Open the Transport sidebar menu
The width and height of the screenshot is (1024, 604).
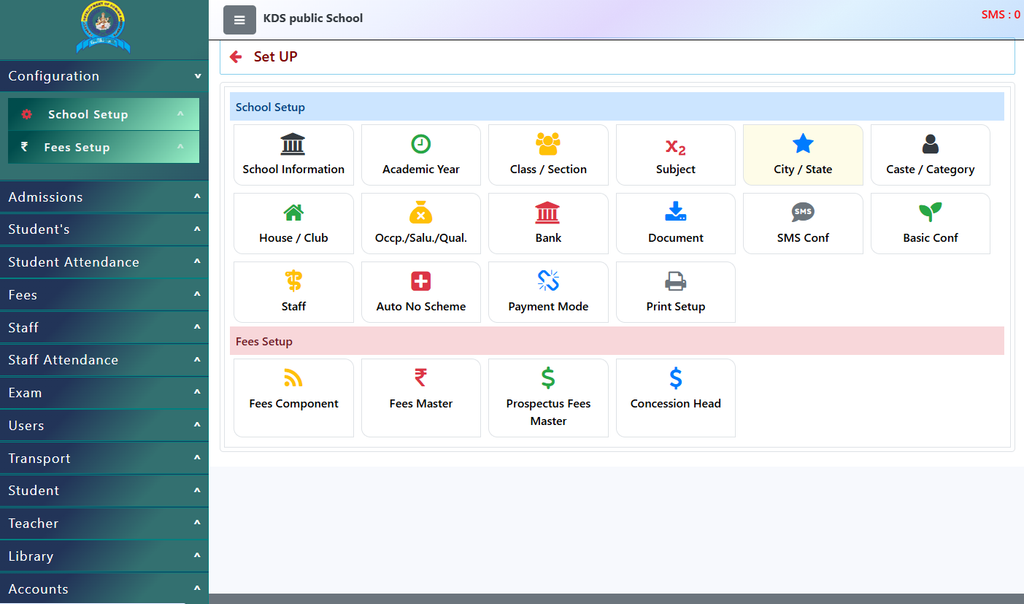point(104,458)
